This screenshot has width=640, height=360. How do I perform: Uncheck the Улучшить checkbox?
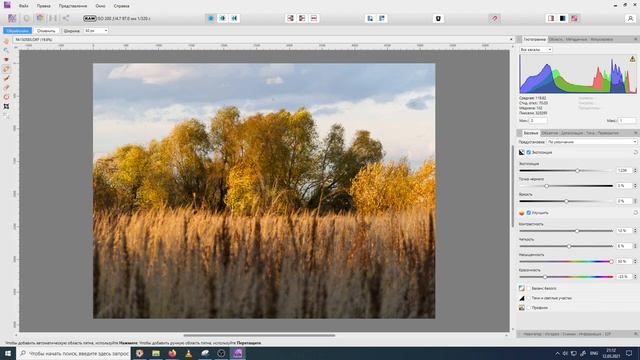(x=529, y=213)
